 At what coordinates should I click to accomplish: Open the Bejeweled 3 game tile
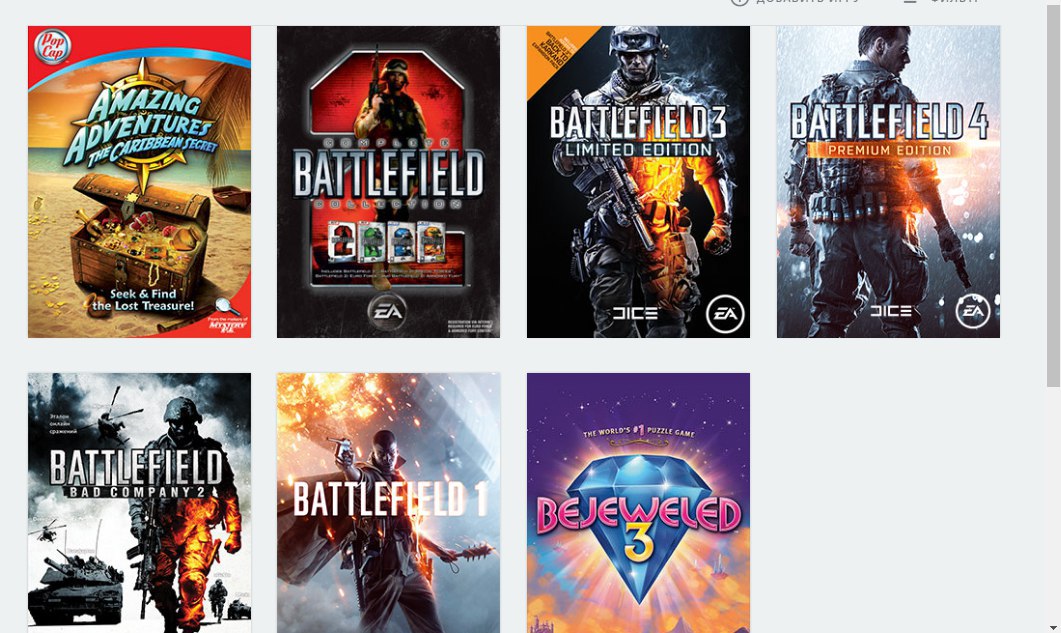tap(638, 503)
